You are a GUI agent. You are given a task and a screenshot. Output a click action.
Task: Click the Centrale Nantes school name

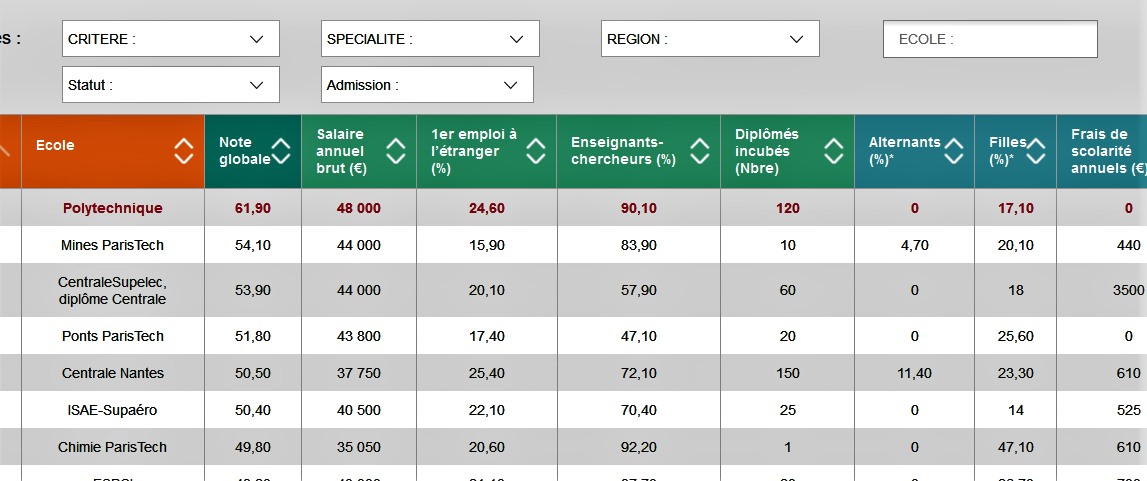[x=113, y=374]
